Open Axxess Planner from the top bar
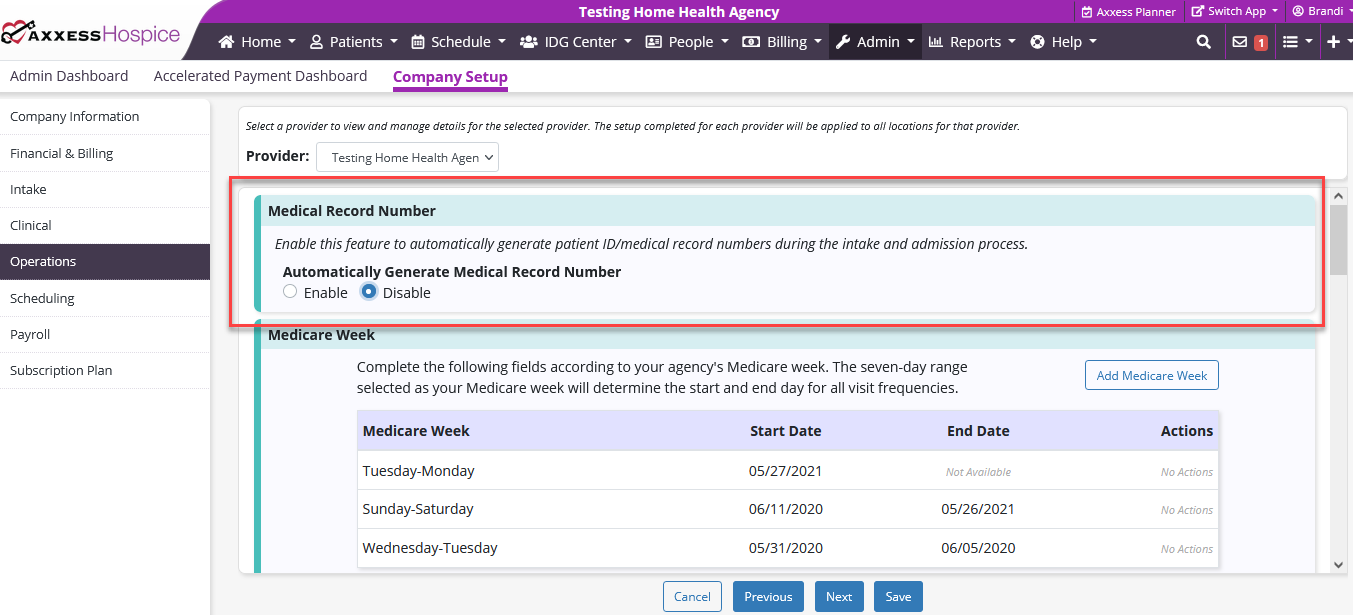 1128,11
